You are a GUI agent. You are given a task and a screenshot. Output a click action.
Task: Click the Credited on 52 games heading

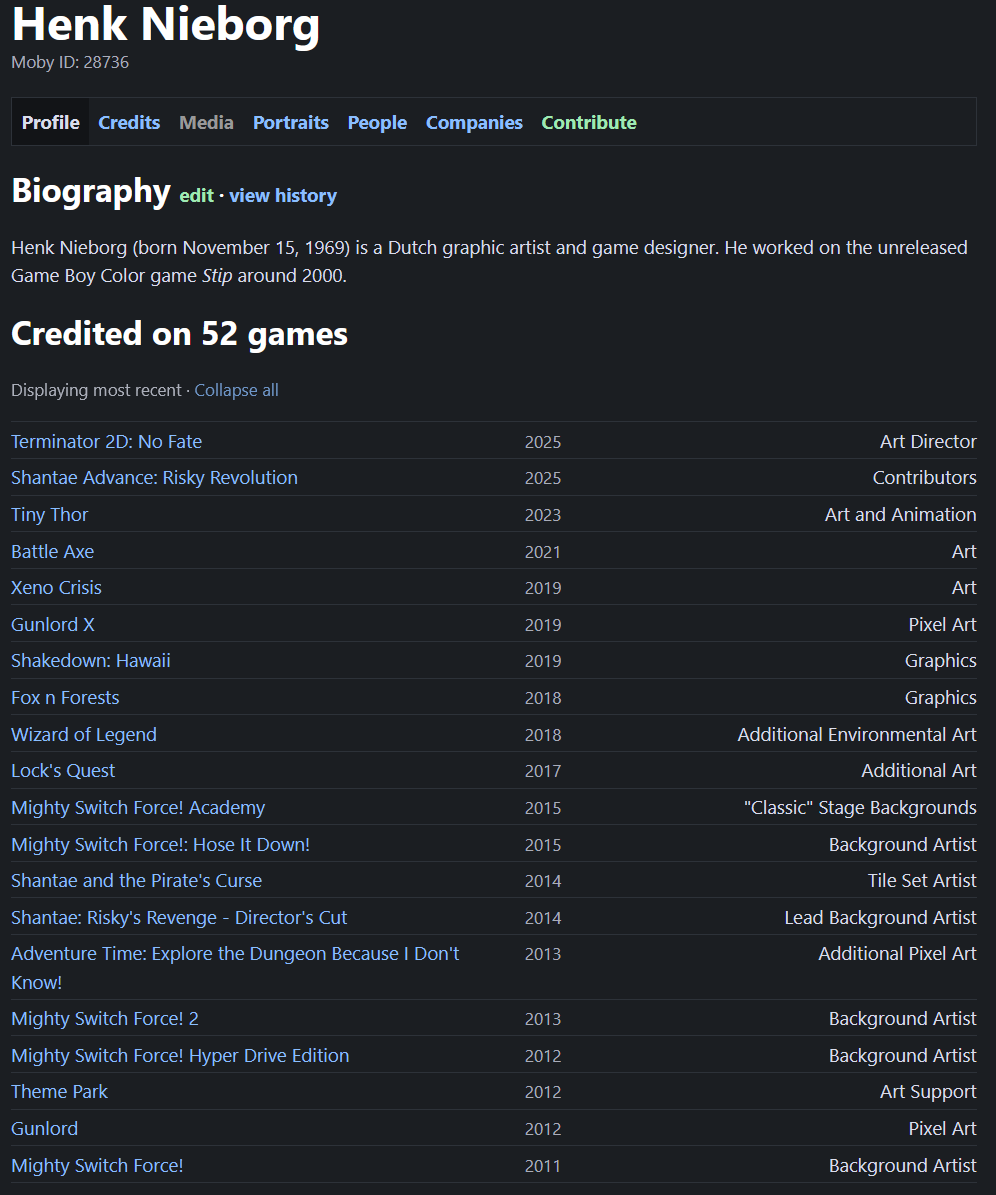click(x=180, y=334)
